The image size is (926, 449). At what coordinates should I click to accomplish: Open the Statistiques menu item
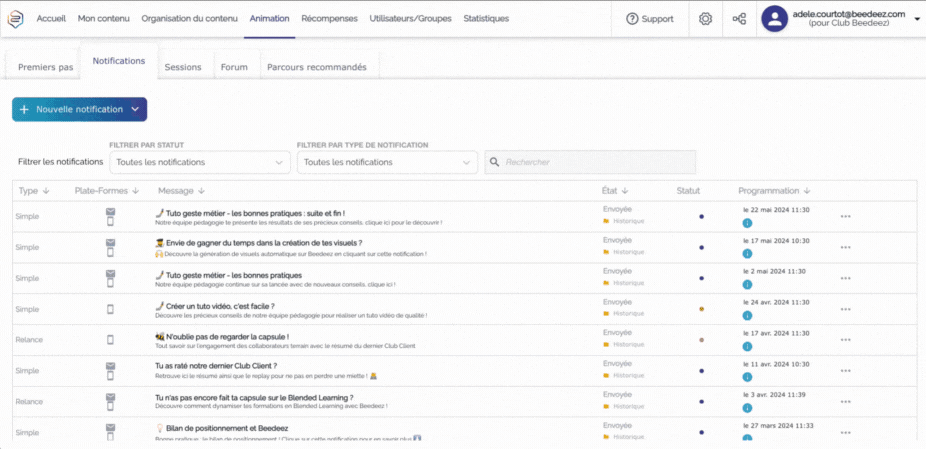486,19
